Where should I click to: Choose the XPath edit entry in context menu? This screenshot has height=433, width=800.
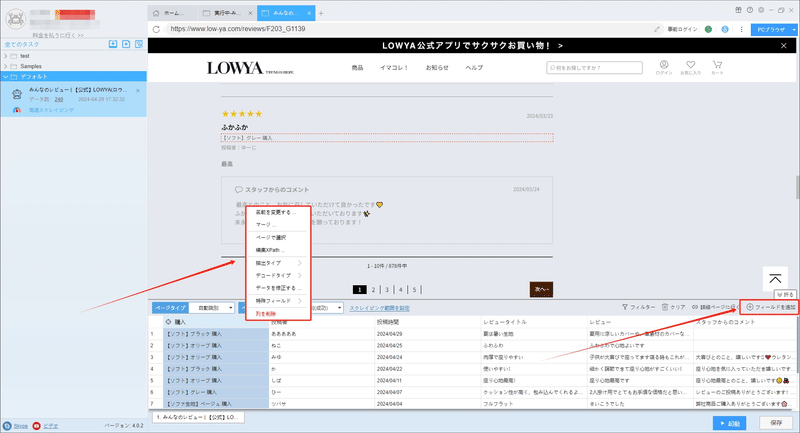[x=278, y=250]
